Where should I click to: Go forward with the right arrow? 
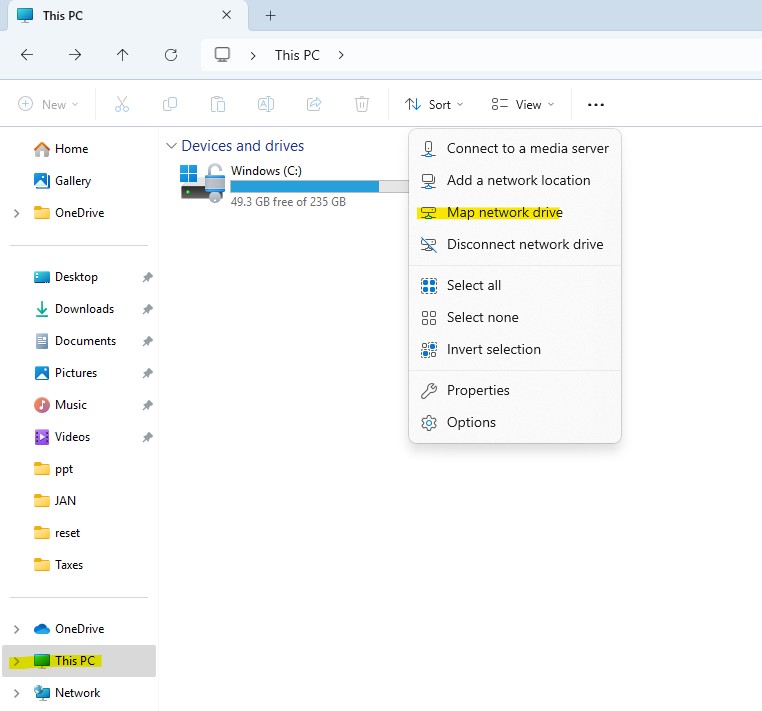(75, 55)
